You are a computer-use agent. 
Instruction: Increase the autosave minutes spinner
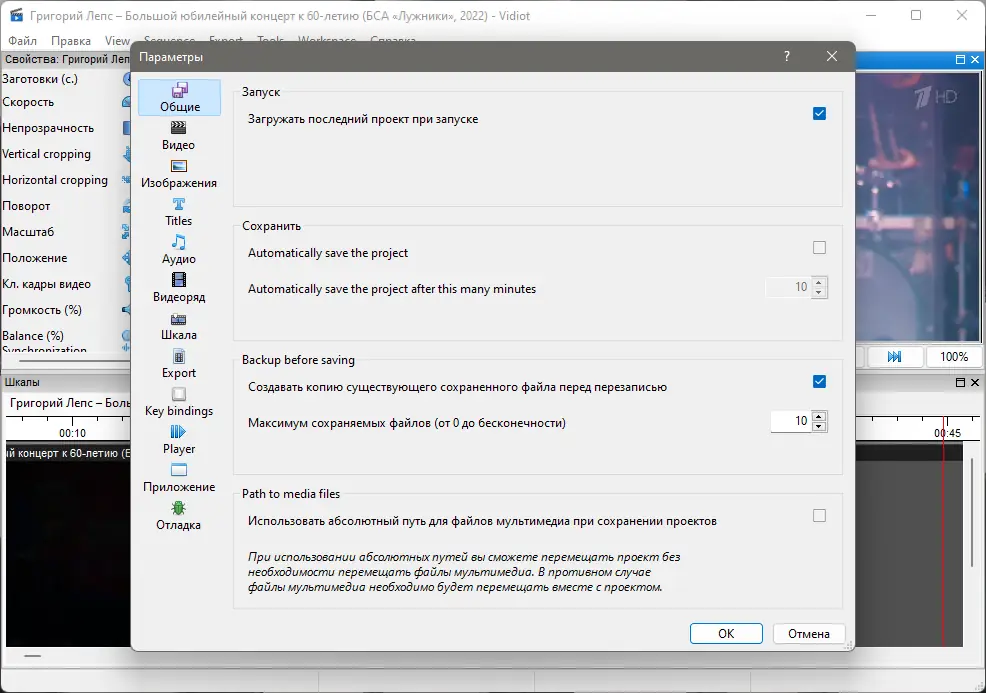pos(819,282)
